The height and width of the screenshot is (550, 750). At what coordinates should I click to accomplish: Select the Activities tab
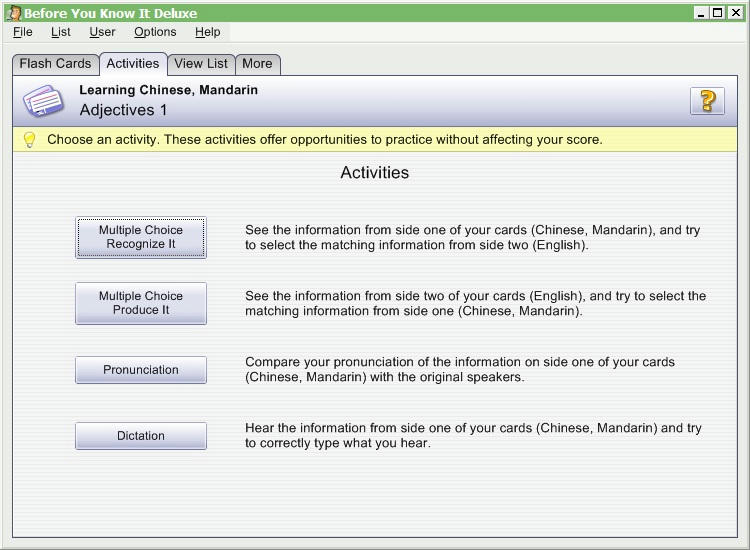[x=133, y=64]
